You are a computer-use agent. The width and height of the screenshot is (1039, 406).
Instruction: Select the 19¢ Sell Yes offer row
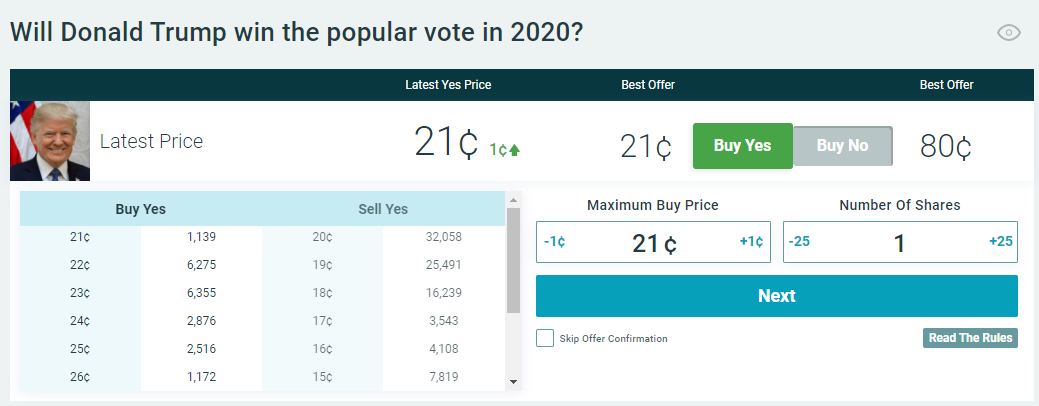[x=383, y=264]
